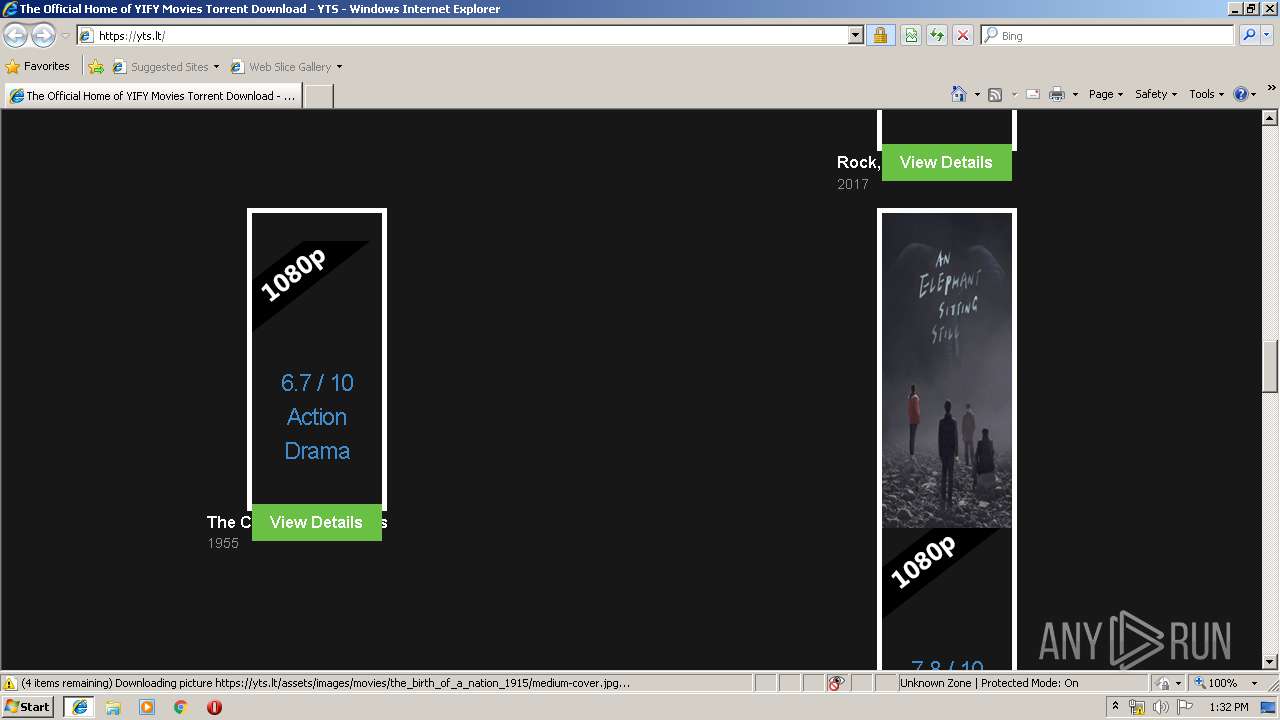Click the Internet Explorer taskbar icon
The height and width of the screenshot is (720, 1280).
point(79,707)
